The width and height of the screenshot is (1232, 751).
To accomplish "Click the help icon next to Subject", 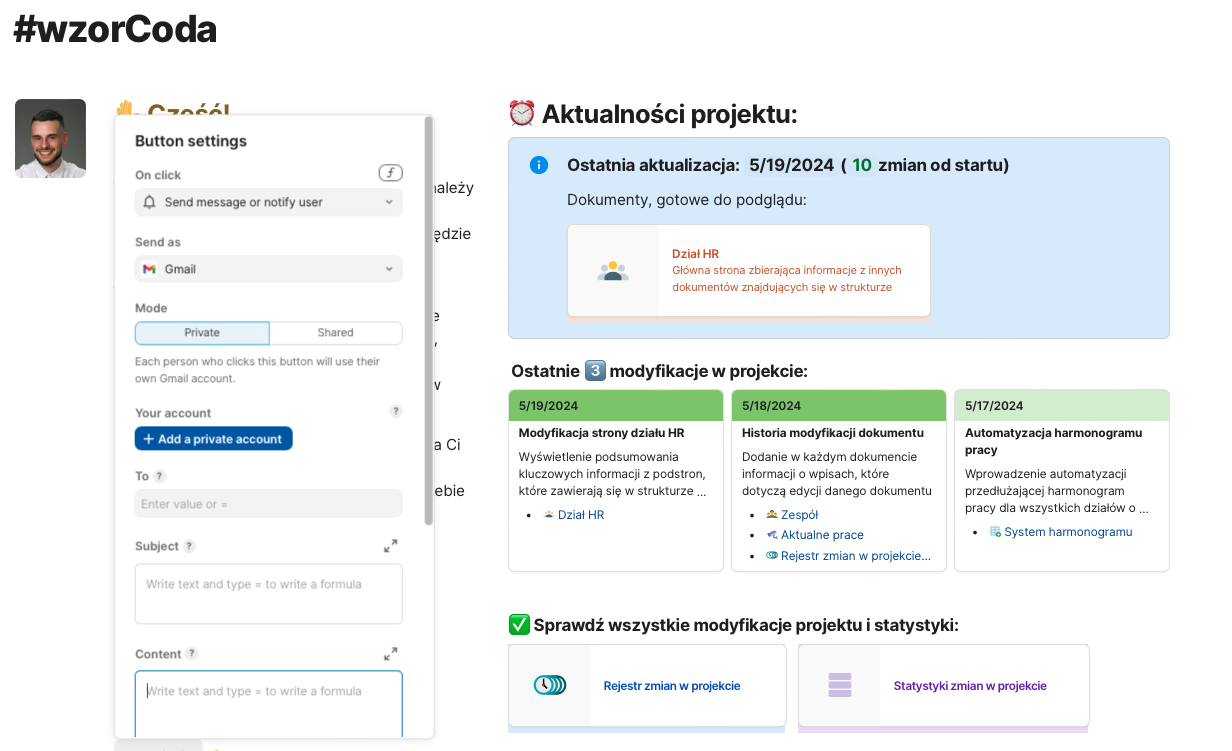I will [x=189, y=547].
